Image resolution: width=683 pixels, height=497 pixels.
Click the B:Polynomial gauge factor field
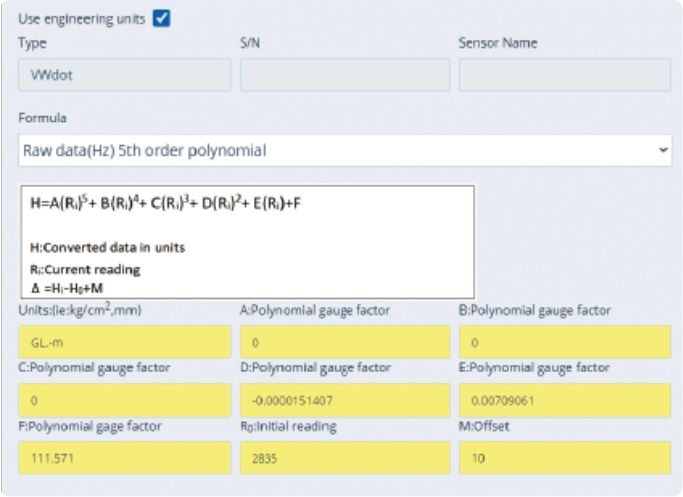[564, 342]
